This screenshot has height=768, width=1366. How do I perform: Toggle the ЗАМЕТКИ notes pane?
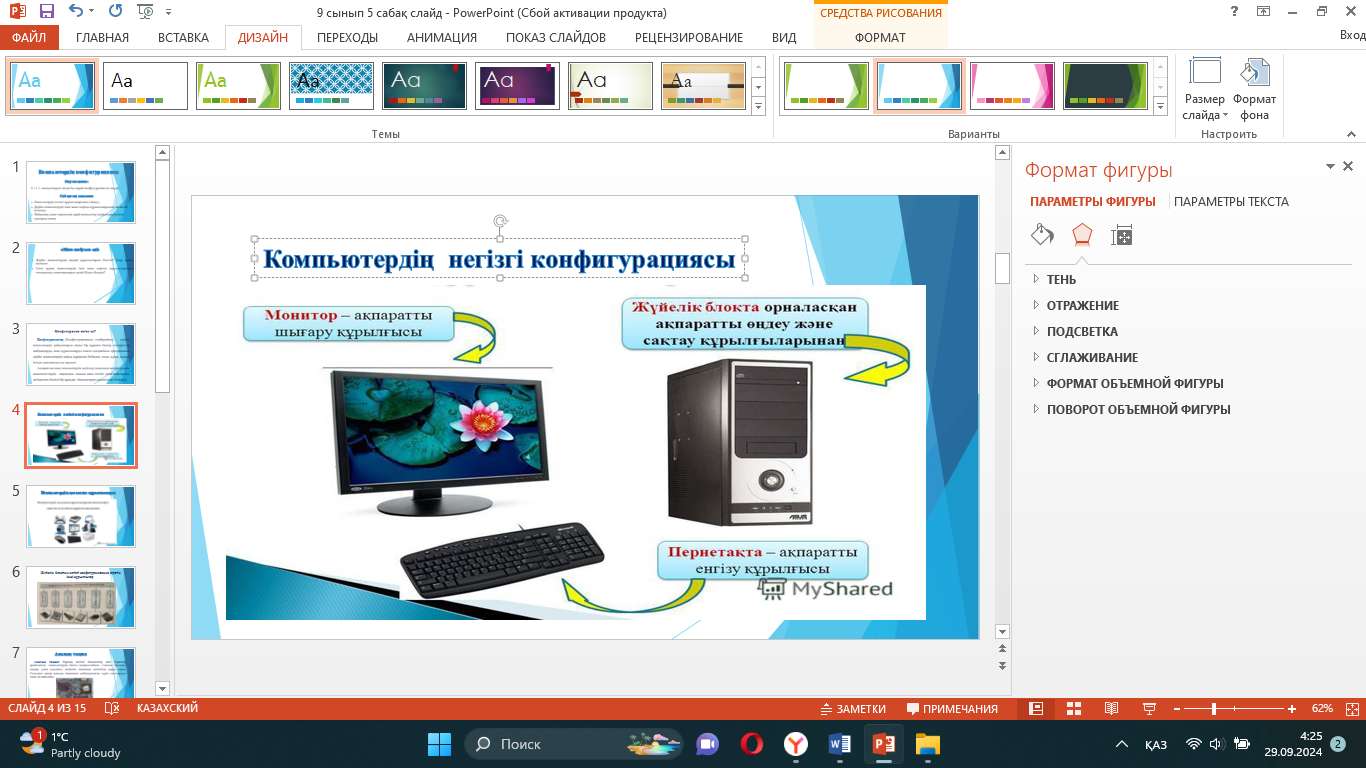tap(853, 709)
